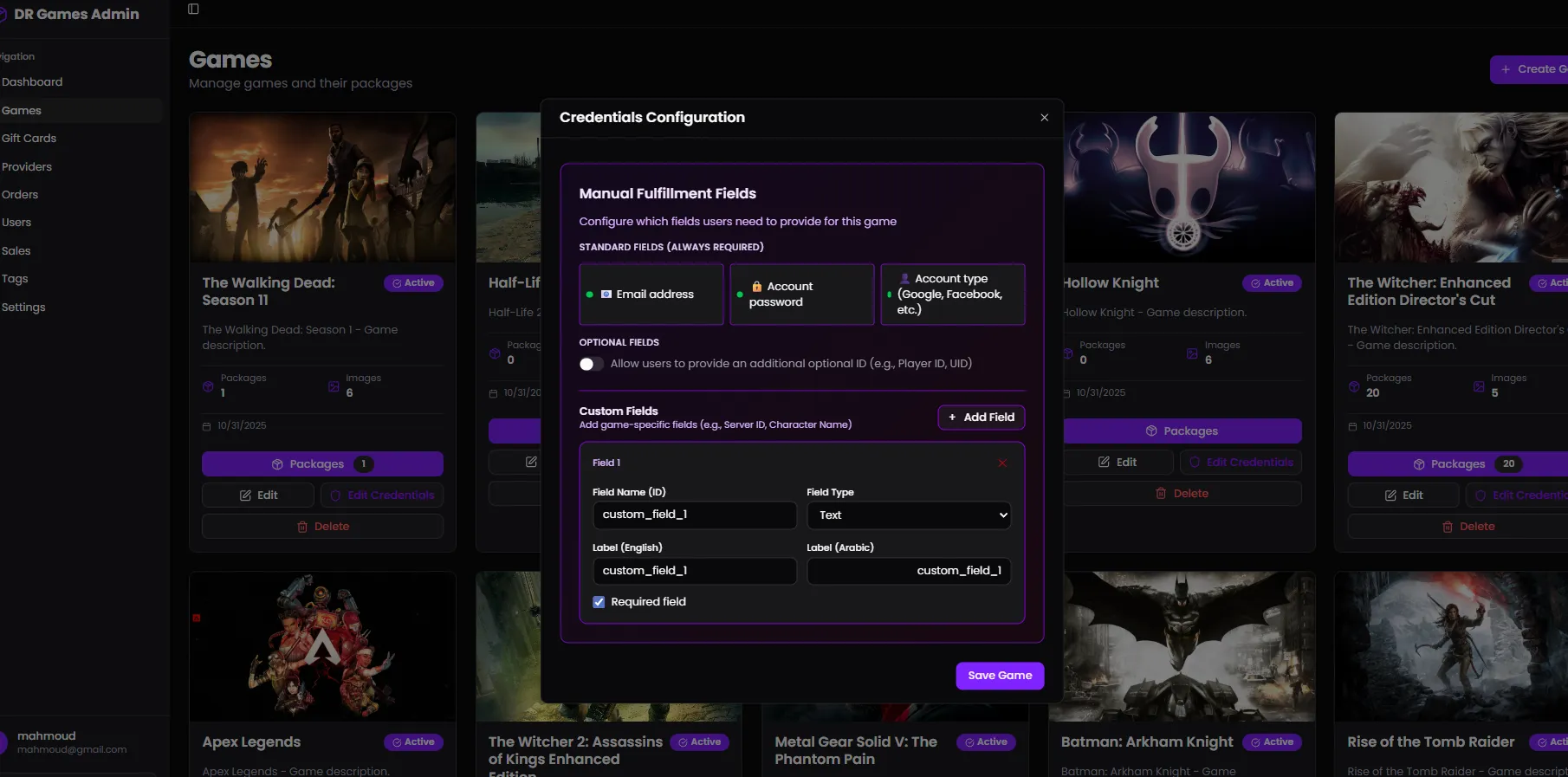The height and width of the screenshot is (777, 1568).
Task: Click the Apex Legends cover image
Action: click(x=322, y=646)
